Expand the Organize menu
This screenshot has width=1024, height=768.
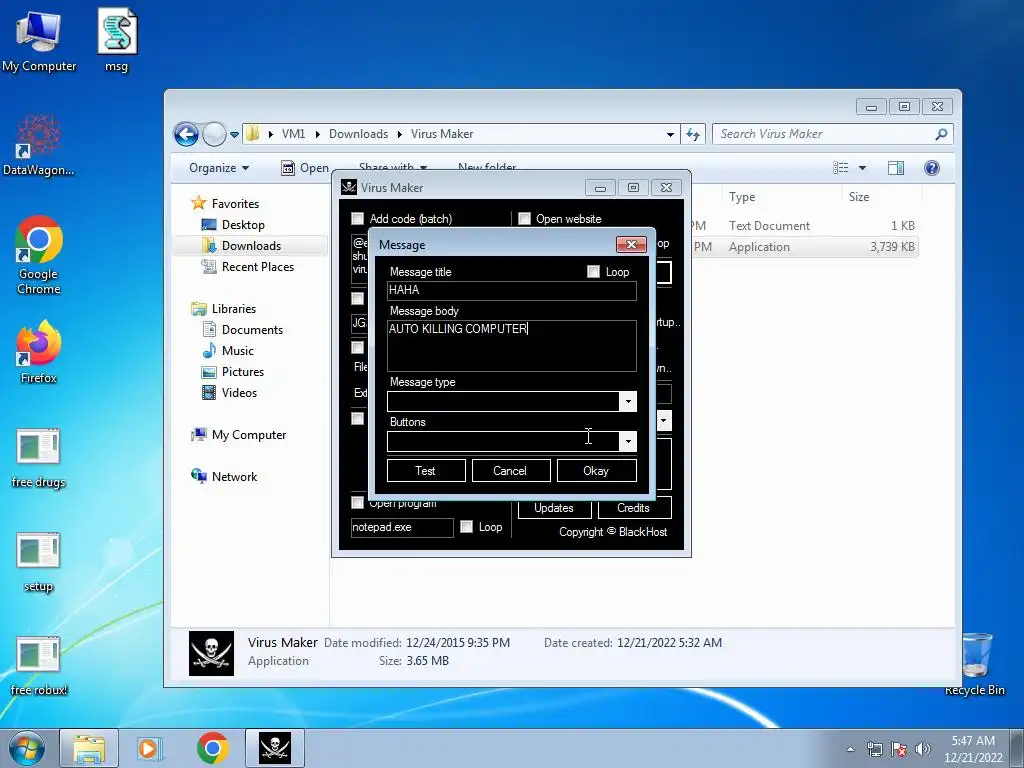coord(219,168)
